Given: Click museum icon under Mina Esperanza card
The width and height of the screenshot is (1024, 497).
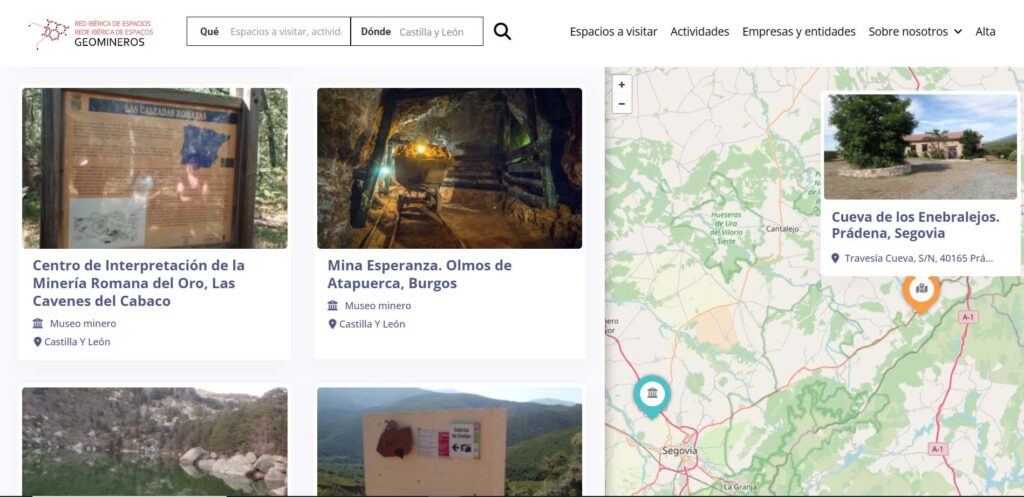Looking at the screenshot, I should [332, 306].
